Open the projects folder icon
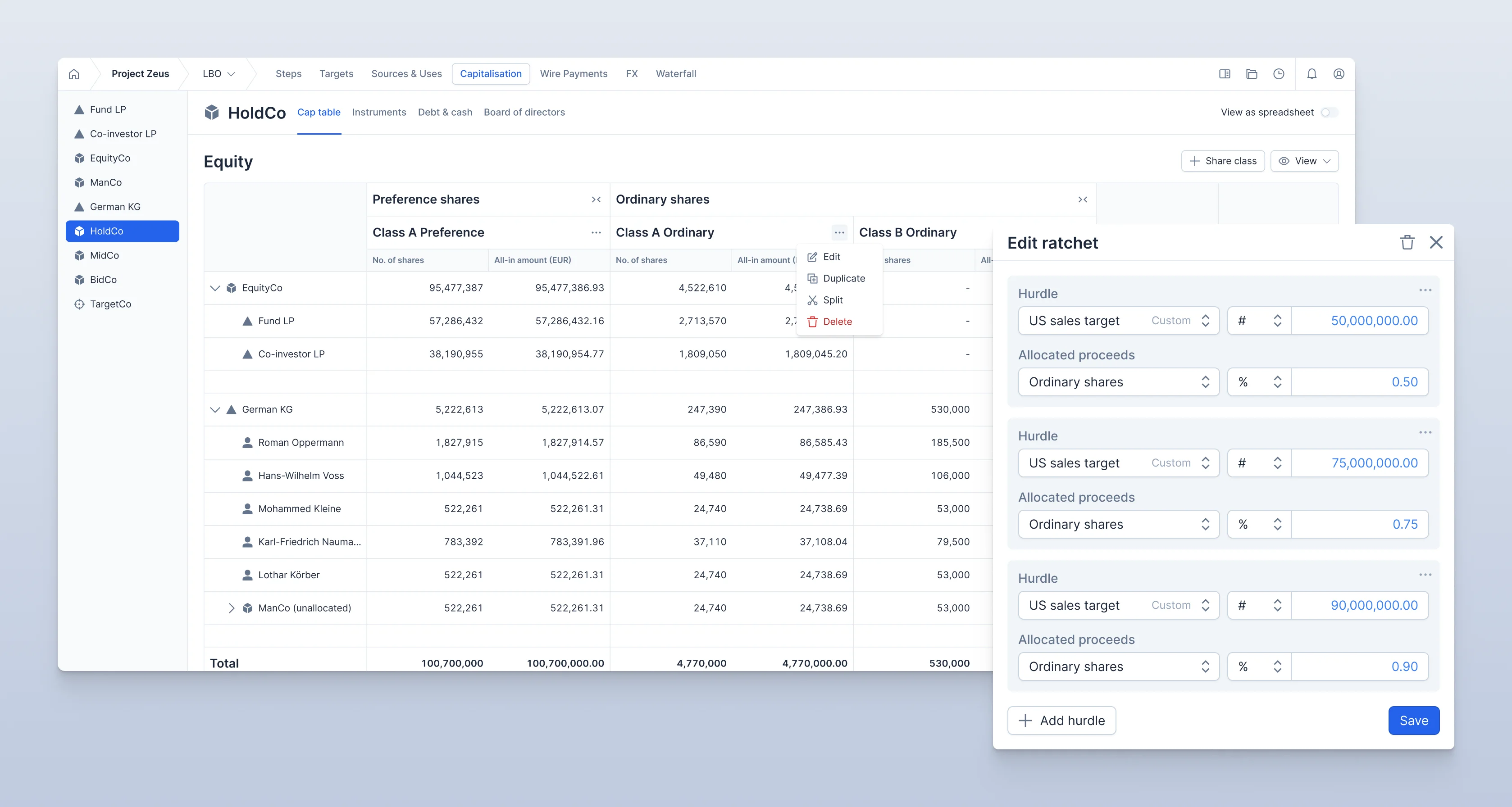1512x807 pixels. (x=1252, y=74)
